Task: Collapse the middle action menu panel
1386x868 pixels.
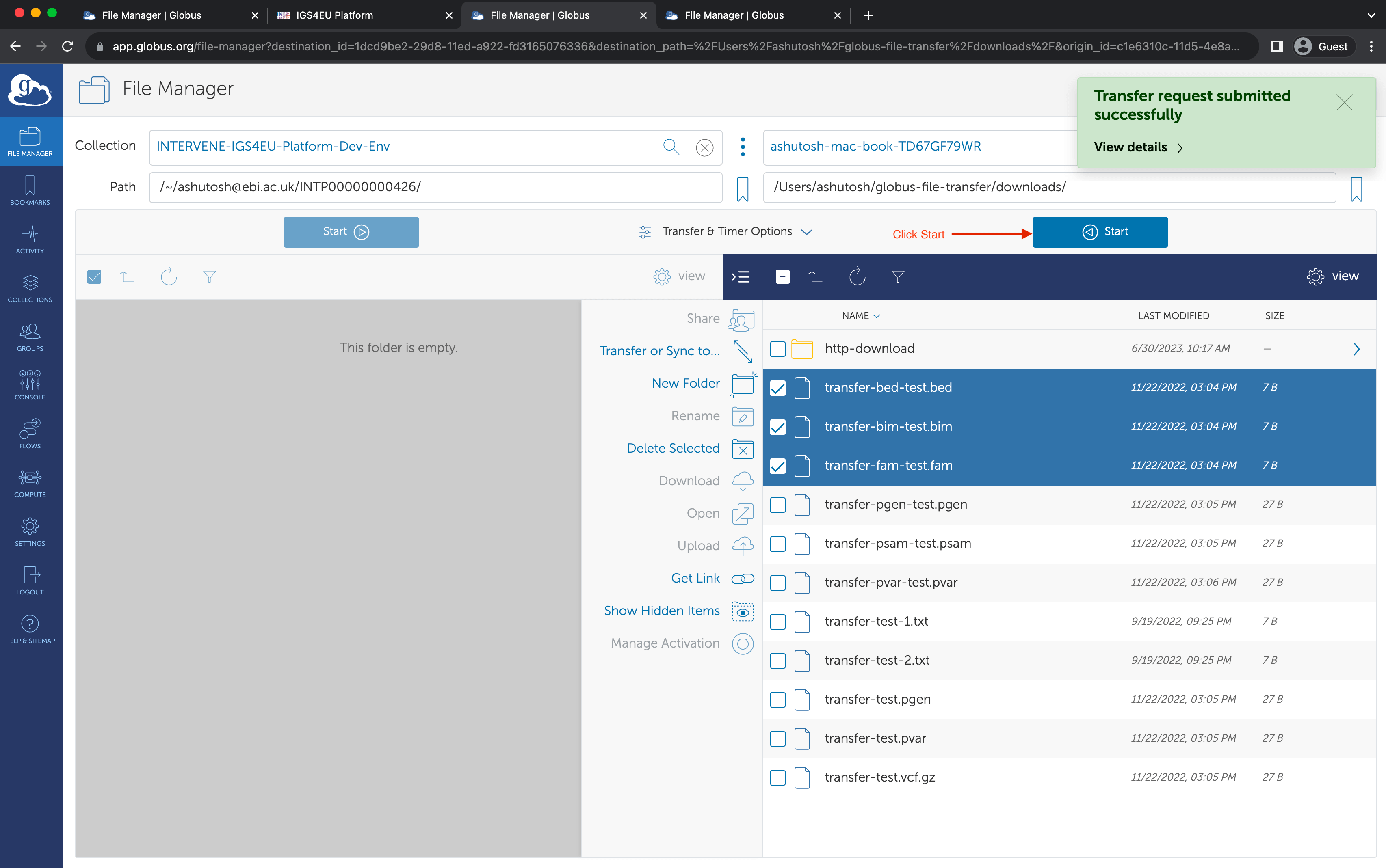Action: click(741, 277)
